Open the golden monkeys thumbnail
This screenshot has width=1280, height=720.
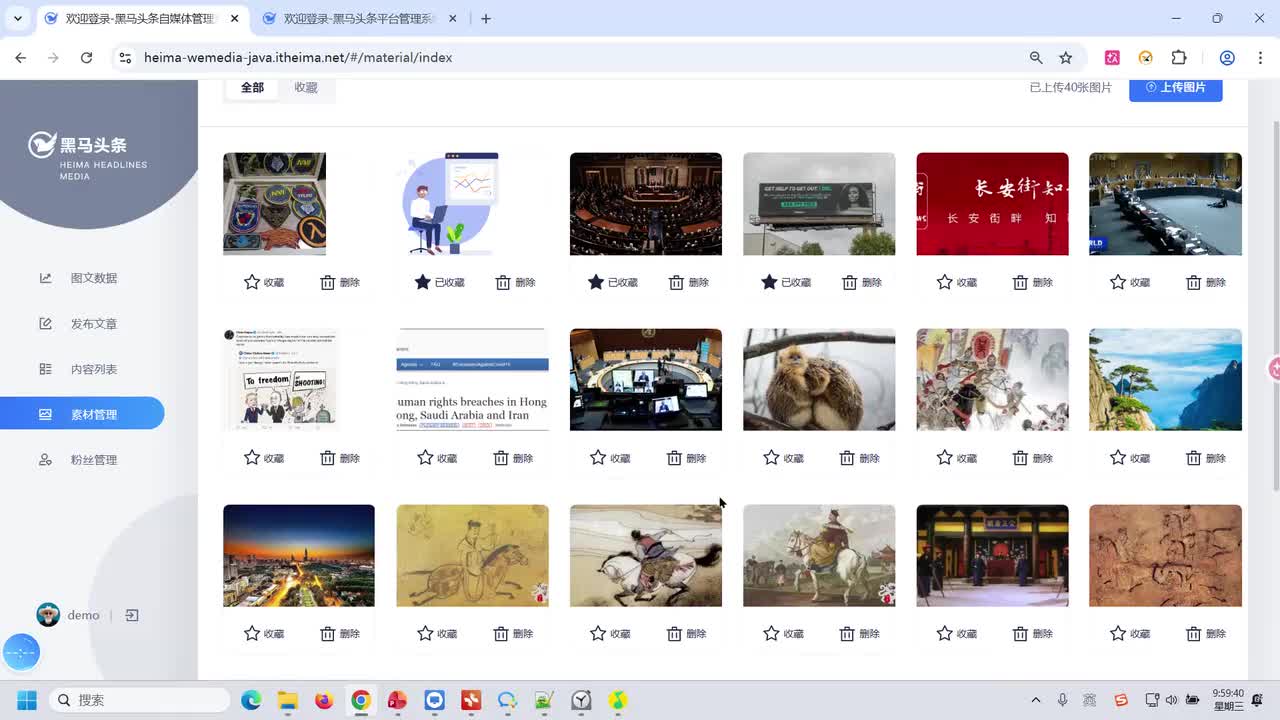click(819, 380)
